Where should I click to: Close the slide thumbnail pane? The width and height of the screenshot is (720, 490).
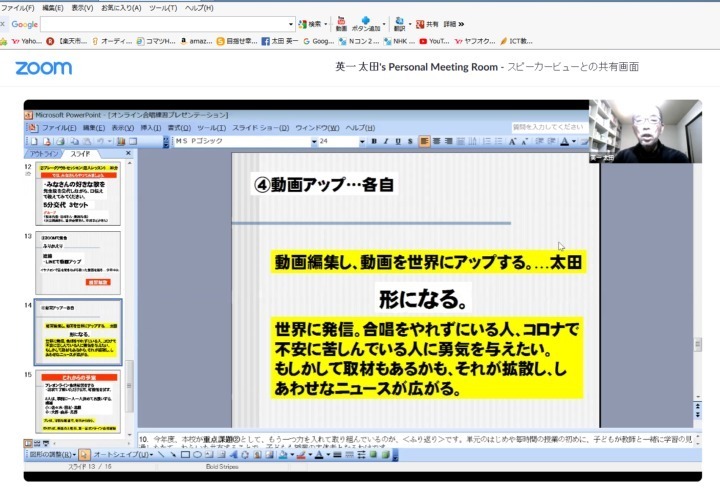[128, 153]
